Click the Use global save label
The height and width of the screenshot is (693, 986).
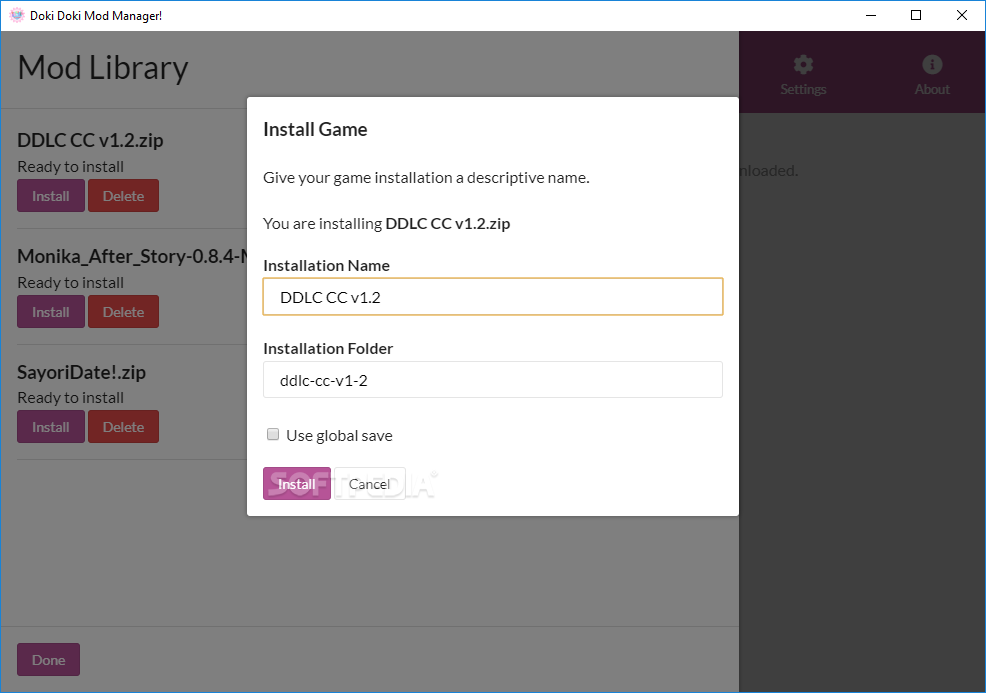(339, 436)
